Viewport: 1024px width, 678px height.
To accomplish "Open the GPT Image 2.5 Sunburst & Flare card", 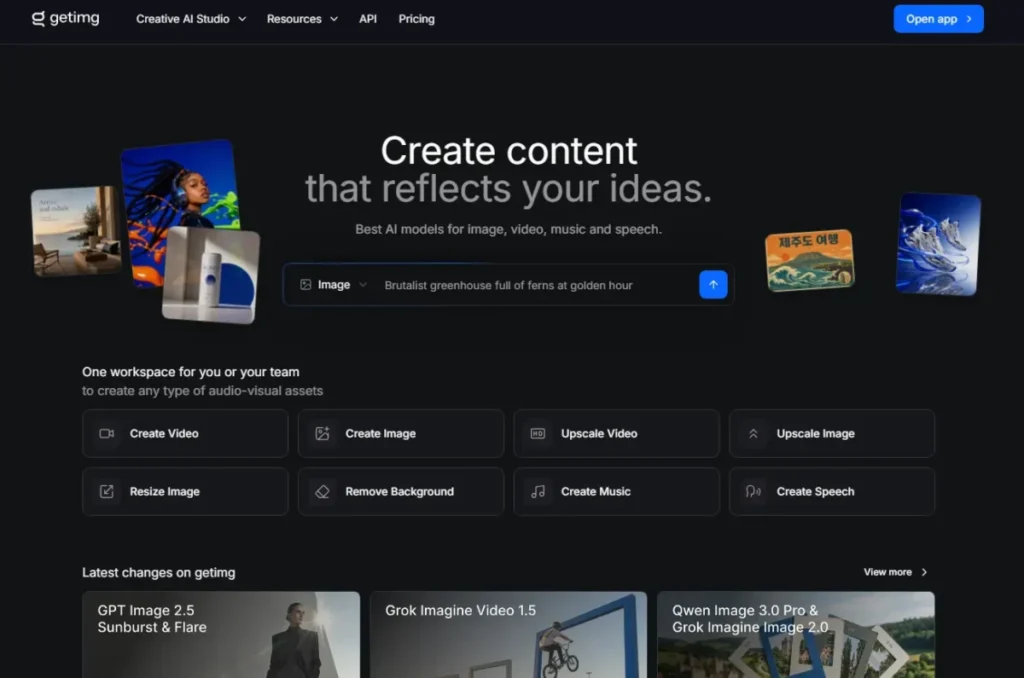I will coord(221,635).
